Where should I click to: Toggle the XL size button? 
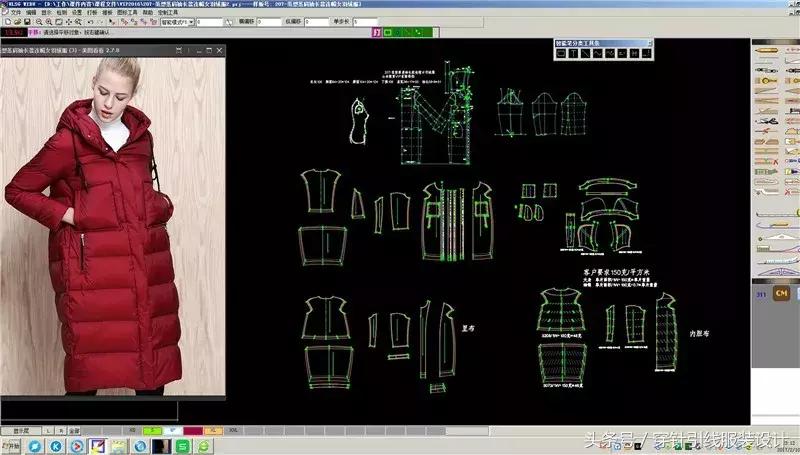click(x=211, y=430)
